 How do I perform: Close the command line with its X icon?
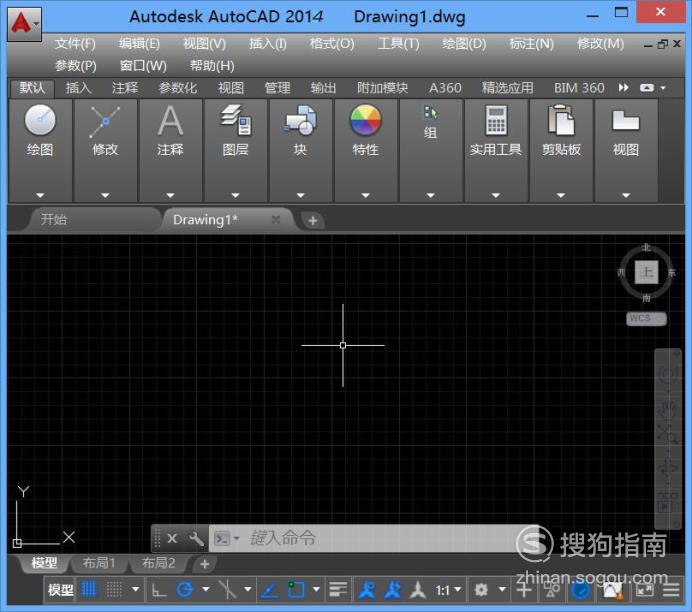[x=172, y=538]
